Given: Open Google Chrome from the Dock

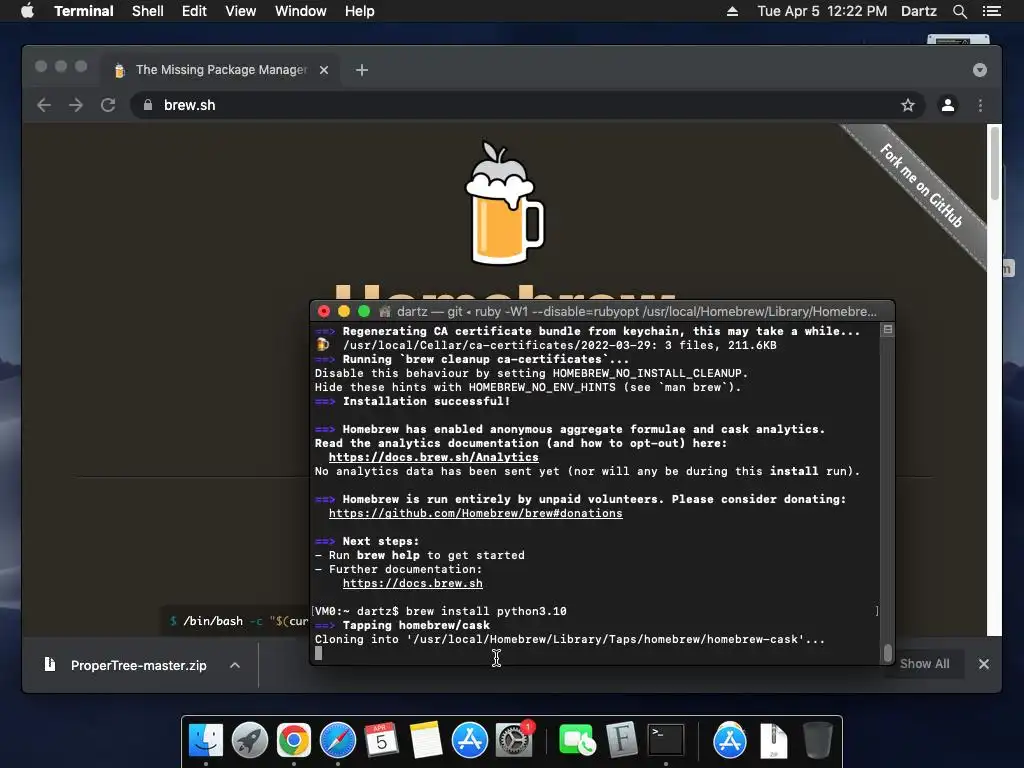Looking at the screenshot, I should point(293,741).
